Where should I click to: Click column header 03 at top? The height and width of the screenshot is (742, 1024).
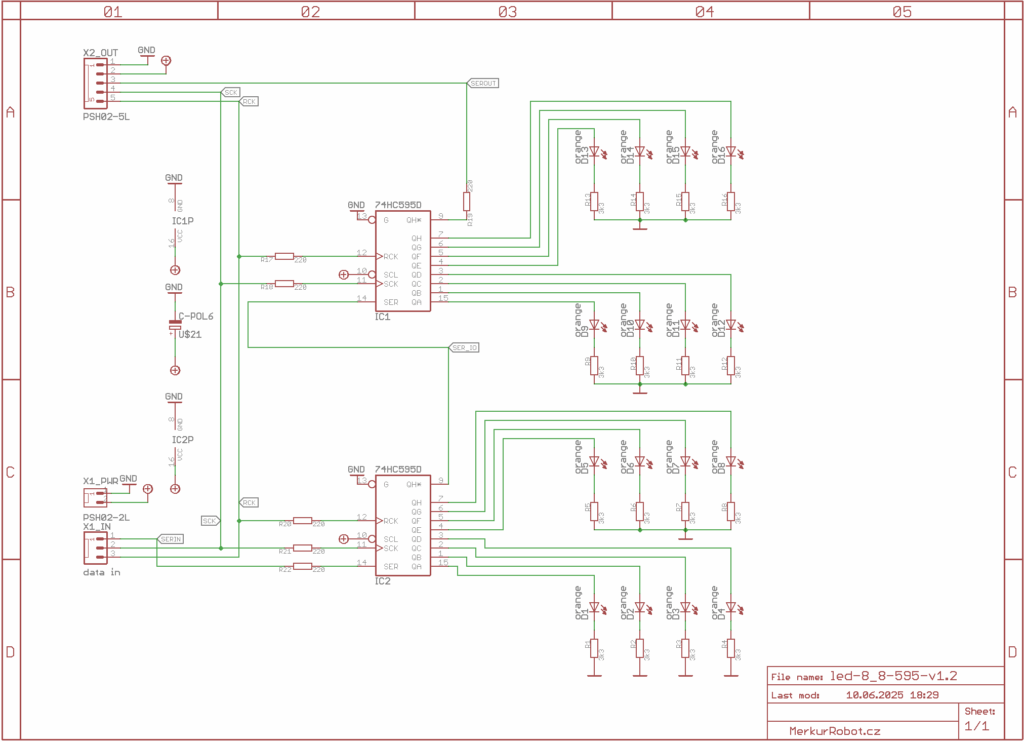(x=507, y=12)
